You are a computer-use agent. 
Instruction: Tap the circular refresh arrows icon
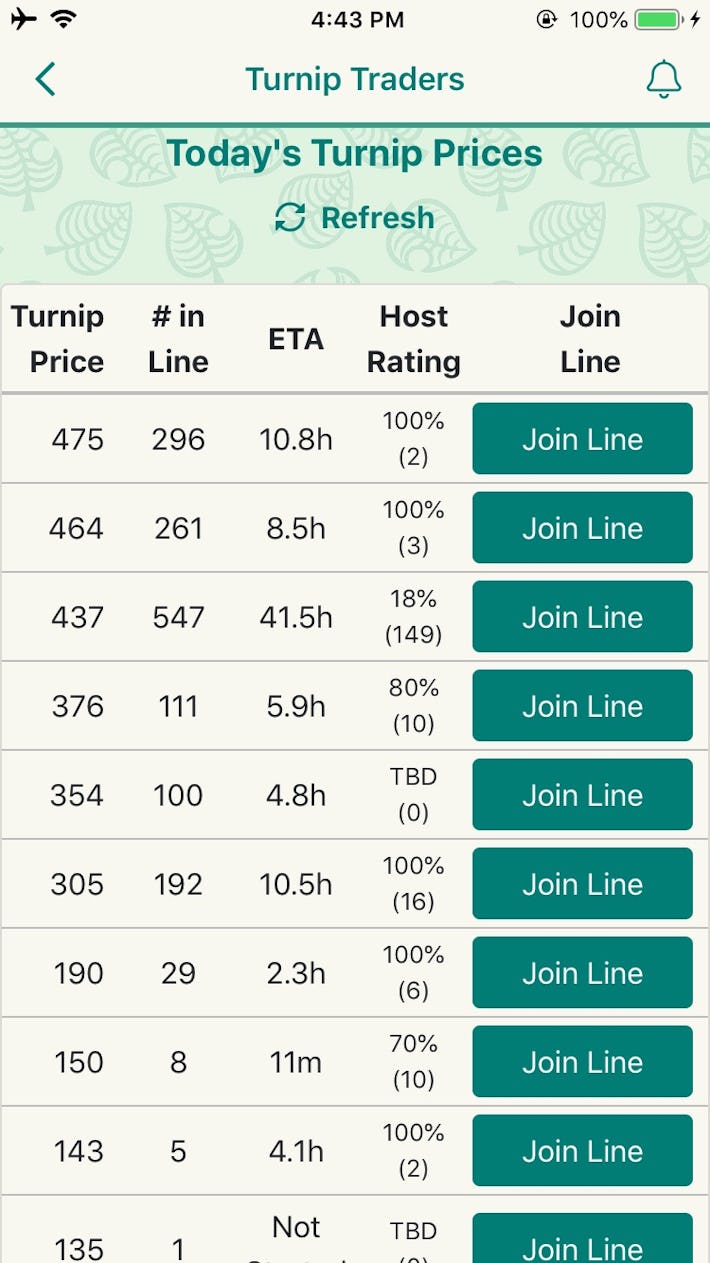pos(290,217)
